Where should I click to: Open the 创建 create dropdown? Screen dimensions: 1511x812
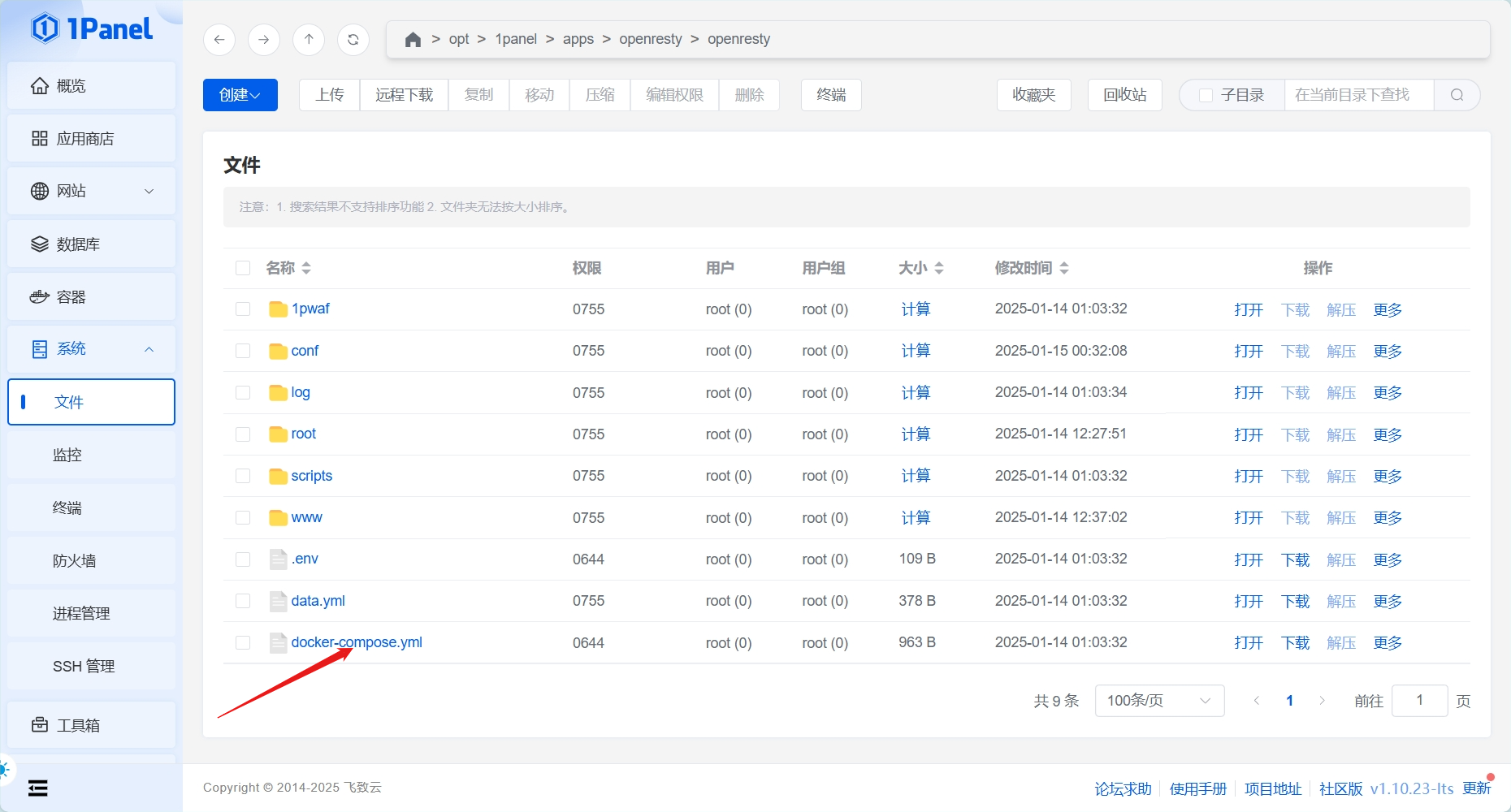pyautogui.click(x=240, y=95)
